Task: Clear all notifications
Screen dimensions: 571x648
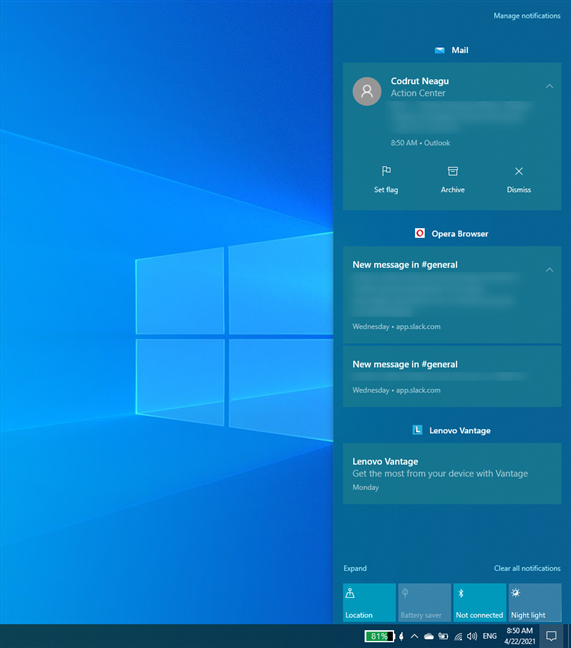Action: coord(527,568)
